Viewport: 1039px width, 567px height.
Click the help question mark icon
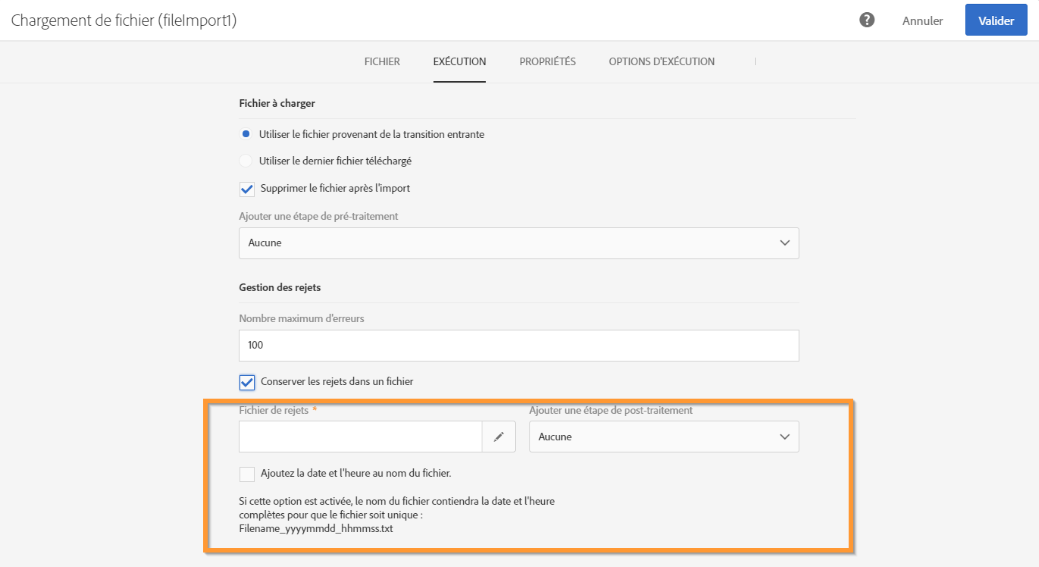pyautogui.click(x=868, y=20)
